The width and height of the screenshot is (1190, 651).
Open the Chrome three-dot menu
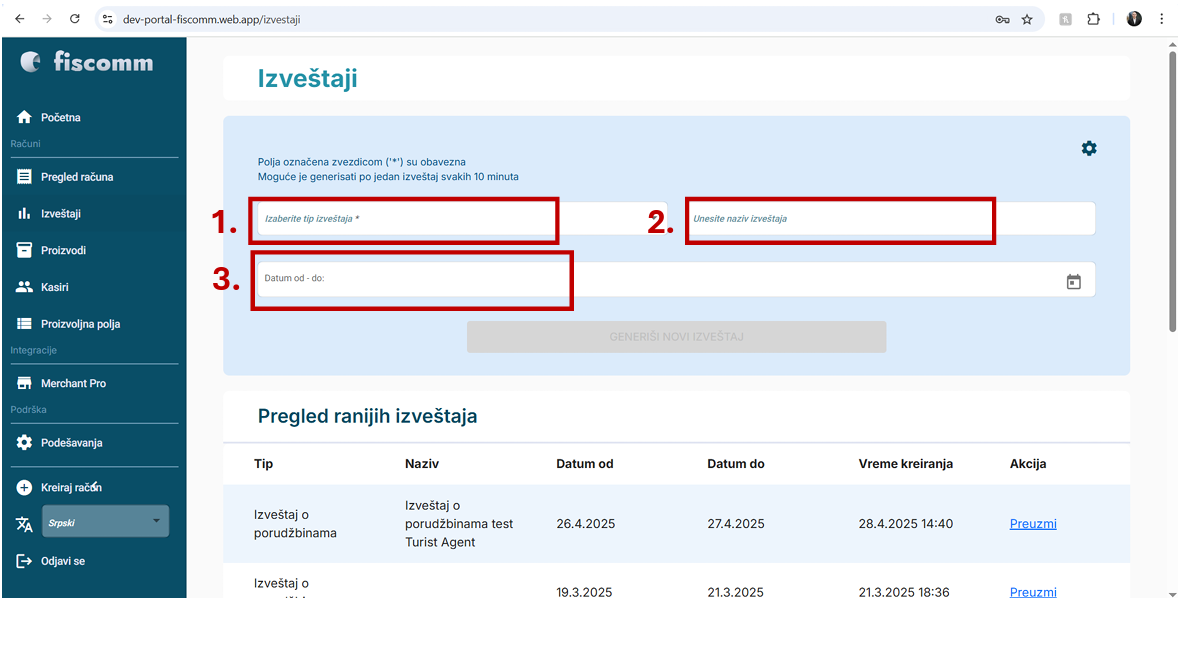(1161, 19)
